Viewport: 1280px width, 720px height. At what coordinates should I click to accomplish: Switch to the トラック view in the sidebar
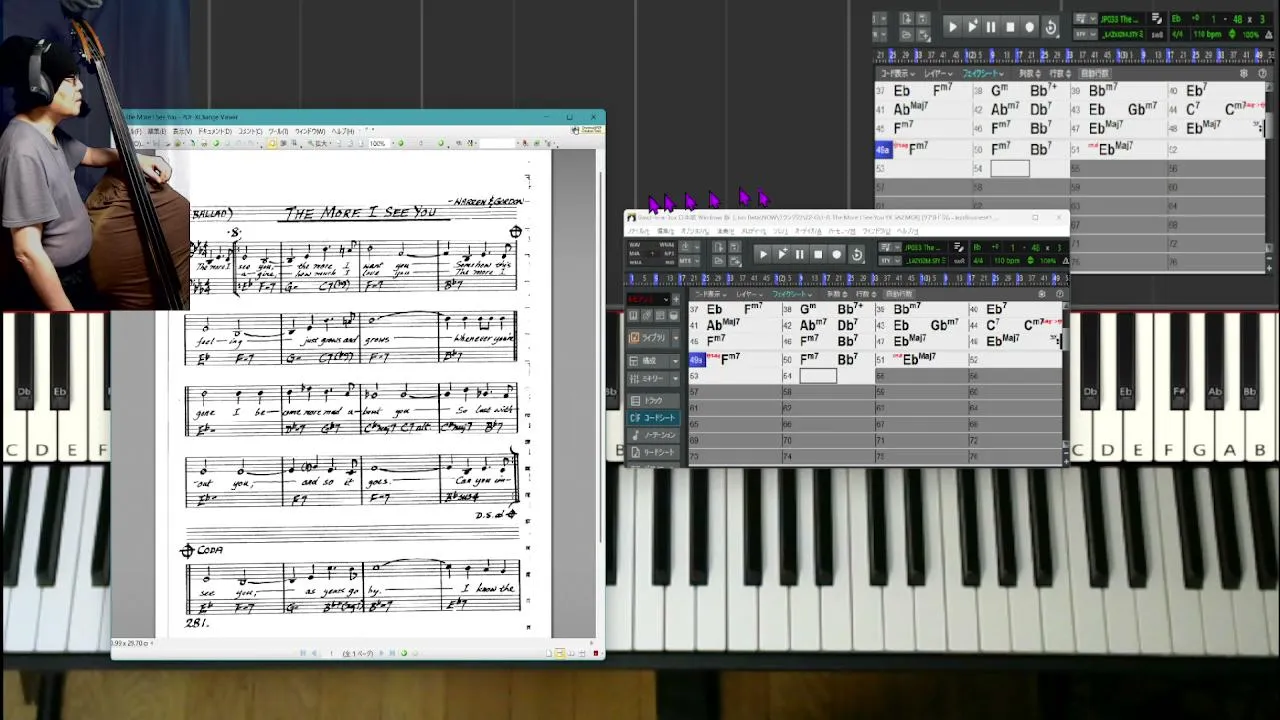coord(652,401)
